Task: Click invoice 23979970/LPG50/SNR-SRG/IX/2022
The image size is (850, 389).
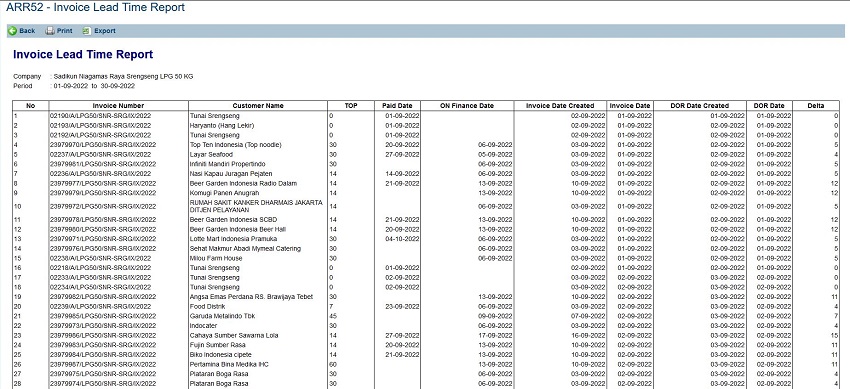Action: [103, 145]
